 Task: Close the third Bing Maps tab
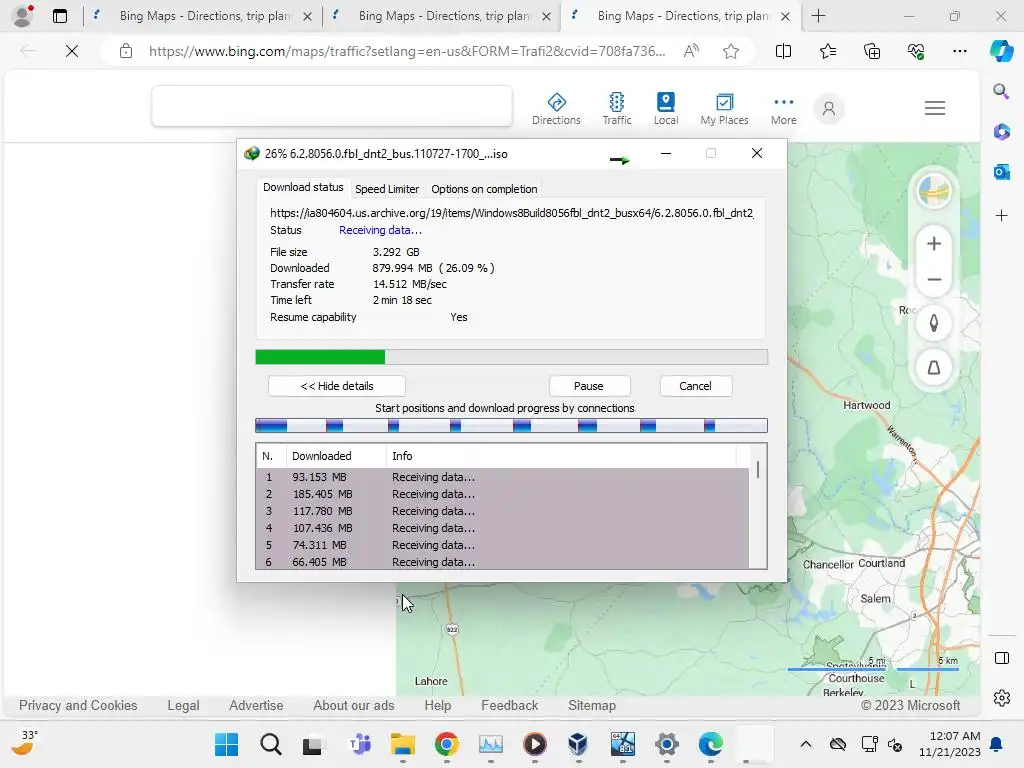(786, 16)
